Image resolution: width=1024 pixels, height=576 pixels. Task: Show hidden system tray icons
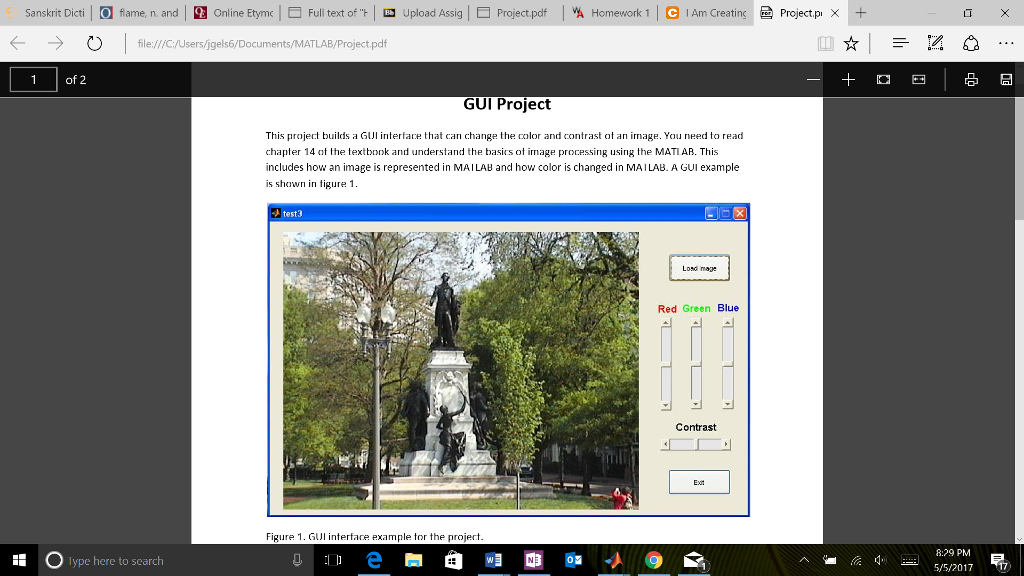804,560
